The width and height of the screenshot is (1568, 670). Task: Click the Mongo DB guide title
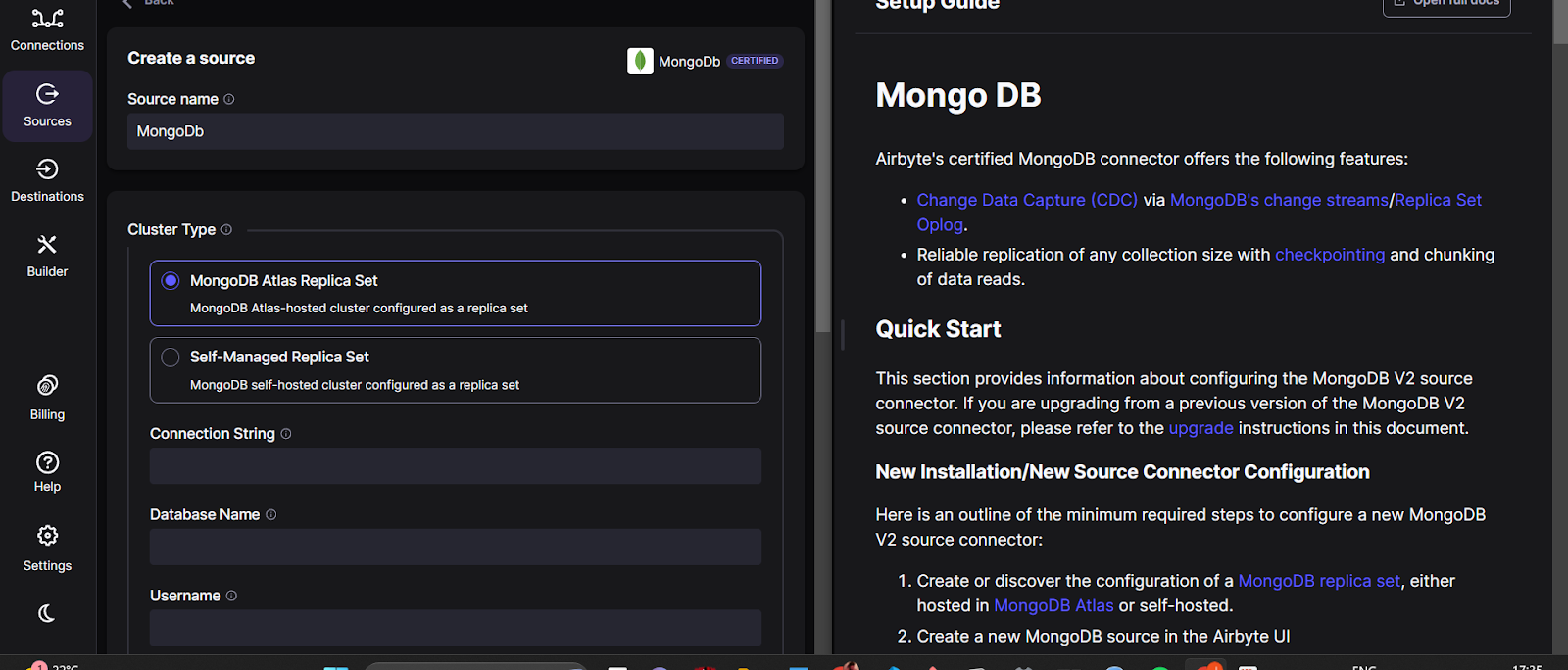pos(958,95)
